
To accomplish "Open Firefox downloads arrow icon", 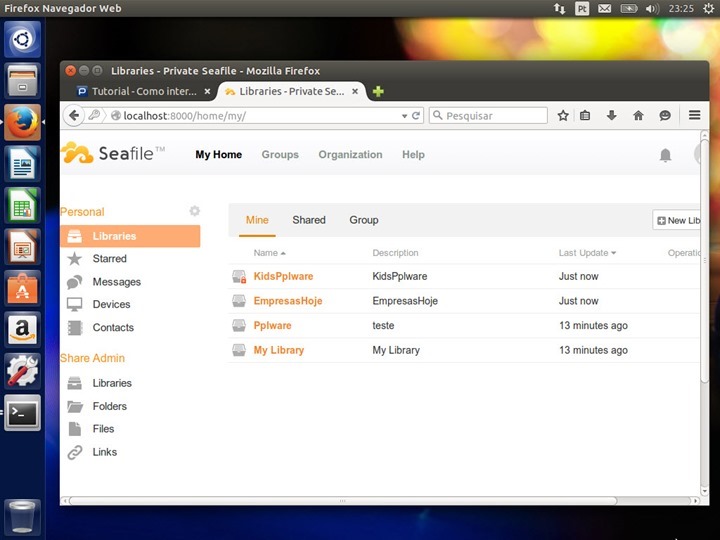I will tap(611, 115).
